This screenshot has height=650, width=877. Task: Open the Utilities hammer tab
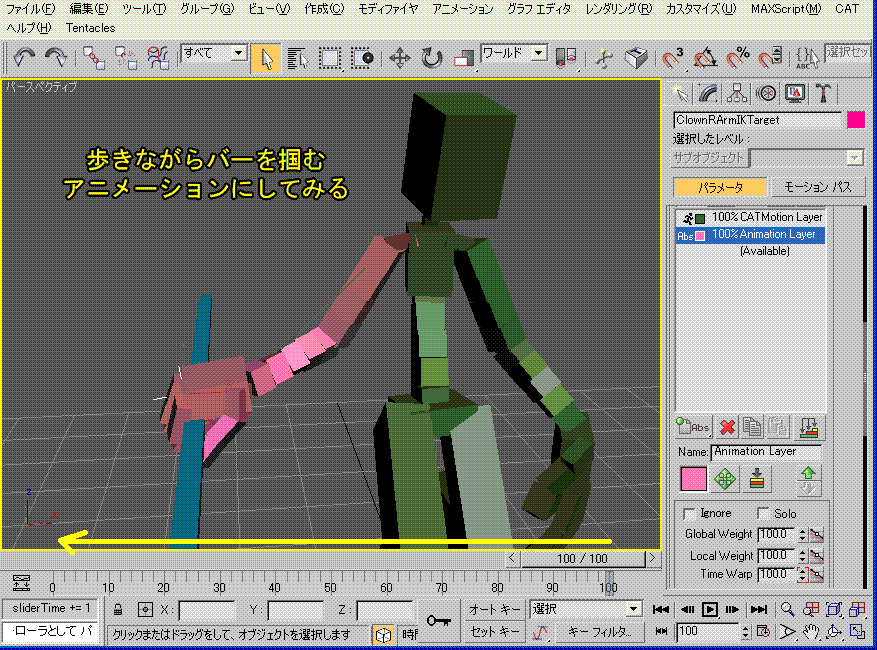823,93
